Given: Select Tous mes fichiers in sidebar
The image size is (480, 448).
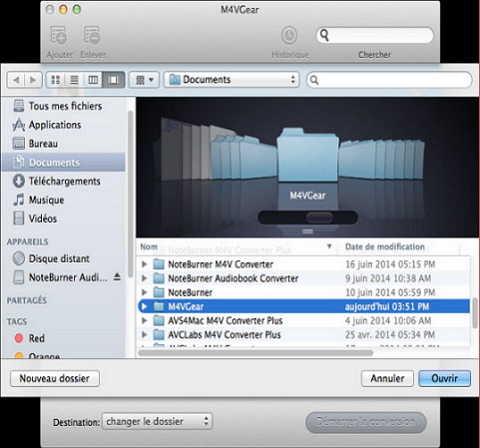Looking at the screenshot, I should [x=63, y=106].
